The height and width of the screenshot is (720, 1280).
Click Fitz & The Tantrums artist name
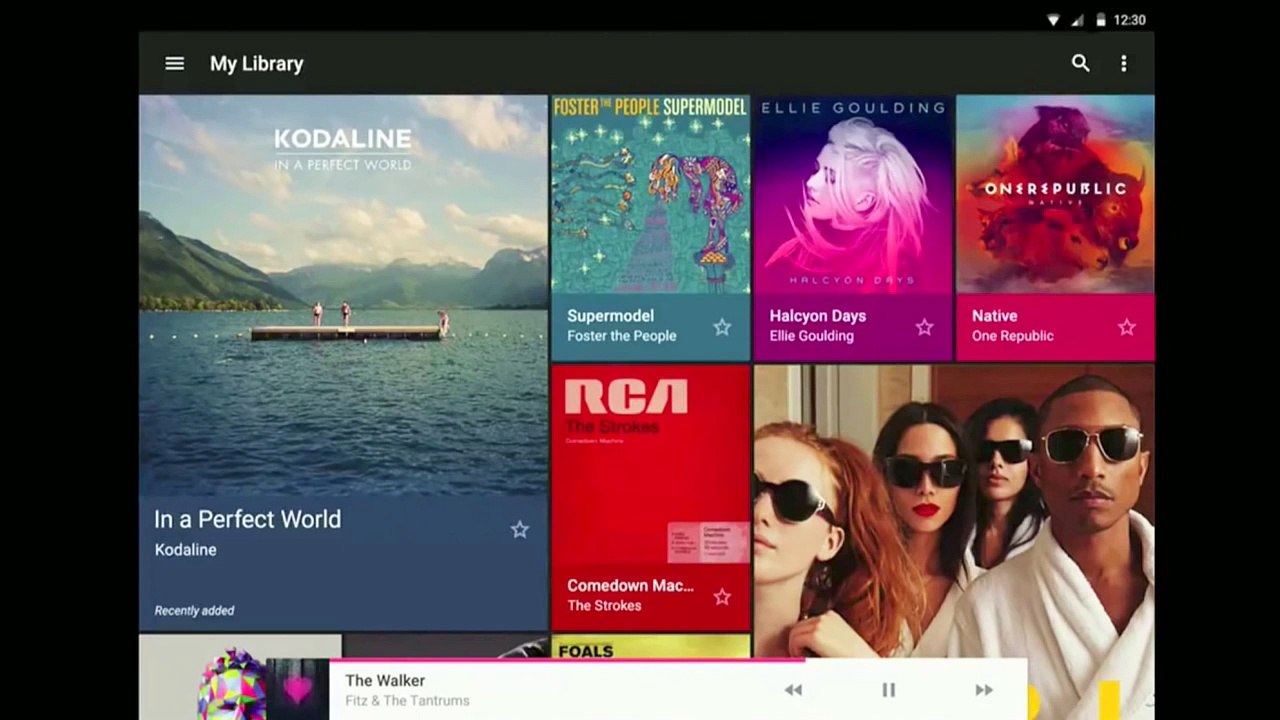pyautogui.click(x=407, y=701)
